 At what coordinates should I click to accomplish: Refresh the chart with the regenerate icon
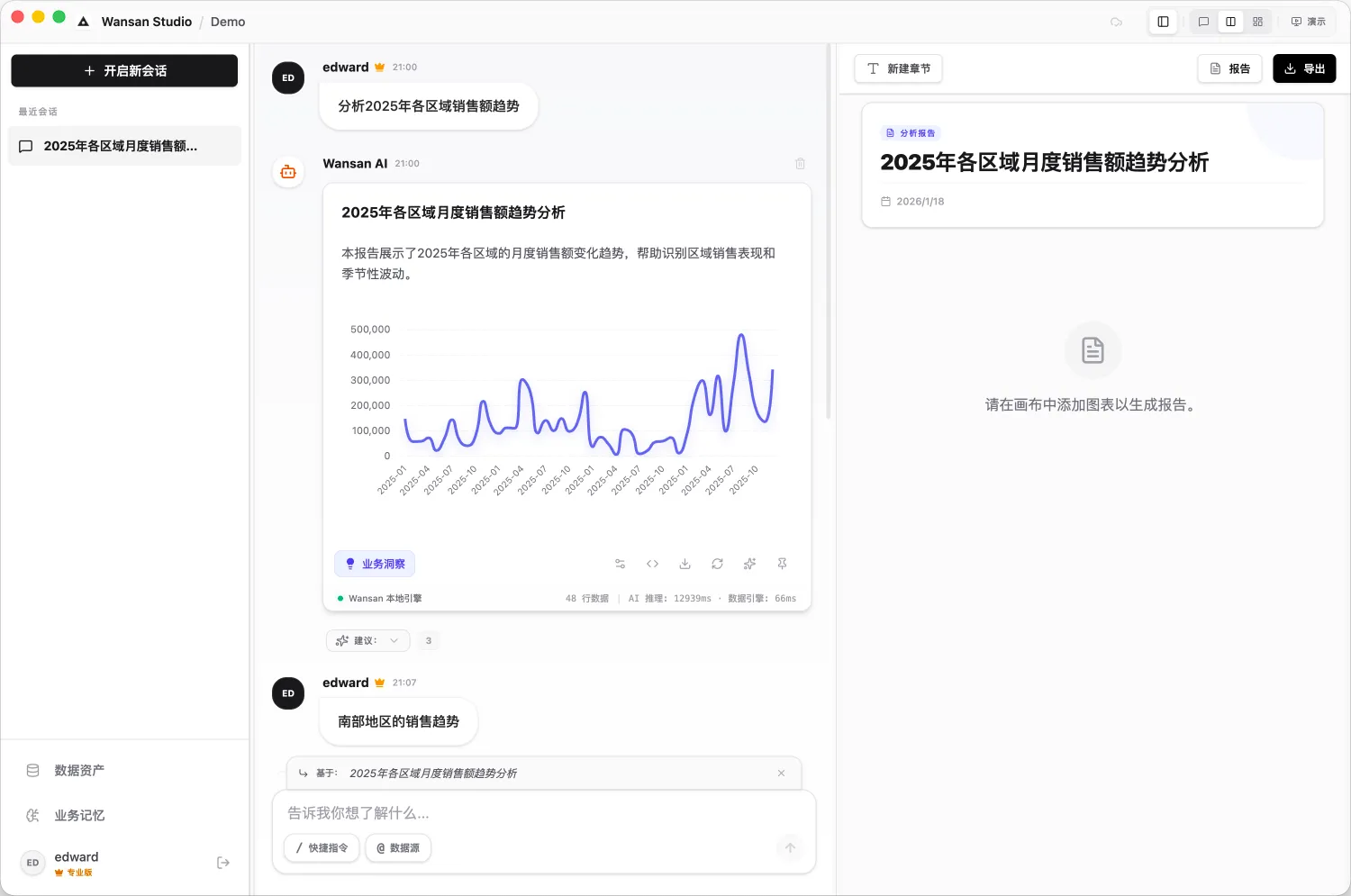[717, 563]
